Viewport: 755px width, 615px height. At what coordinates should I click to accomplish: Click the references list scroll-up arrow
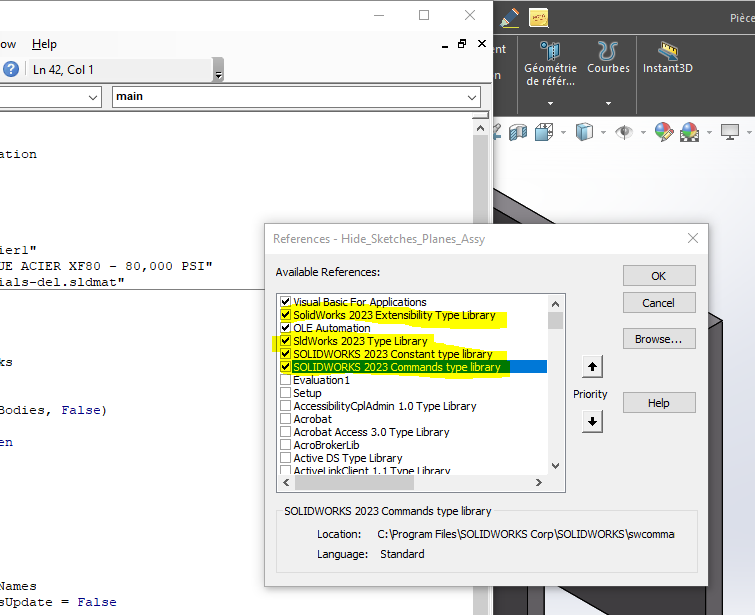tap(555, 304)
